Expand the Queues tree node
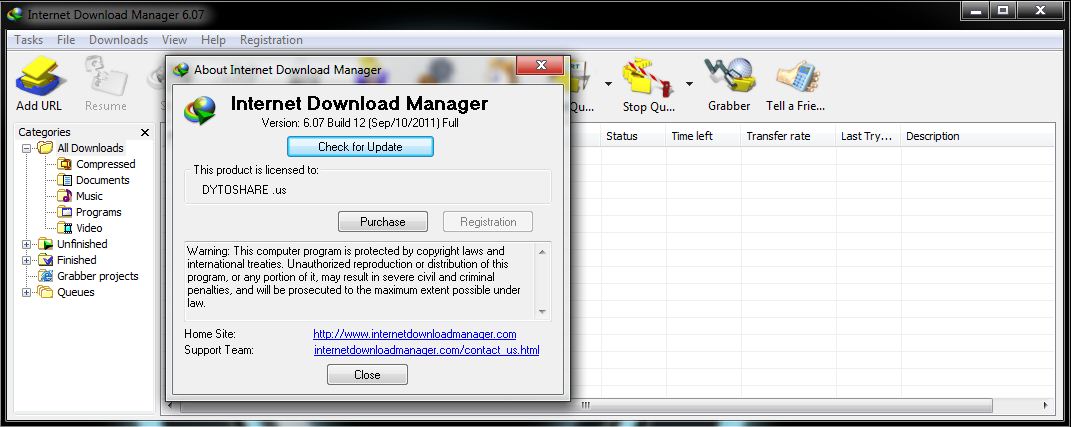This screenshot has width=1071, height=427. [27, 292]
